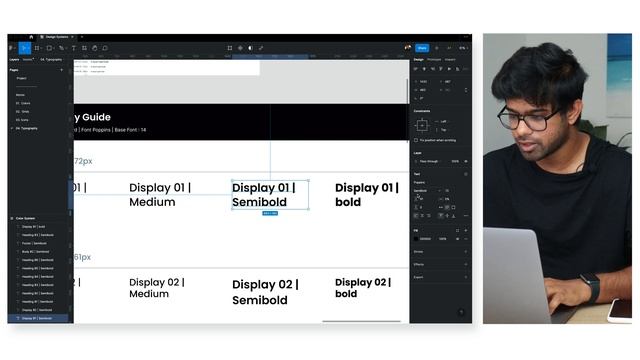640x360 pixels.
Task: Open the Move tool options arrow
Action: [x=29, y=48]
